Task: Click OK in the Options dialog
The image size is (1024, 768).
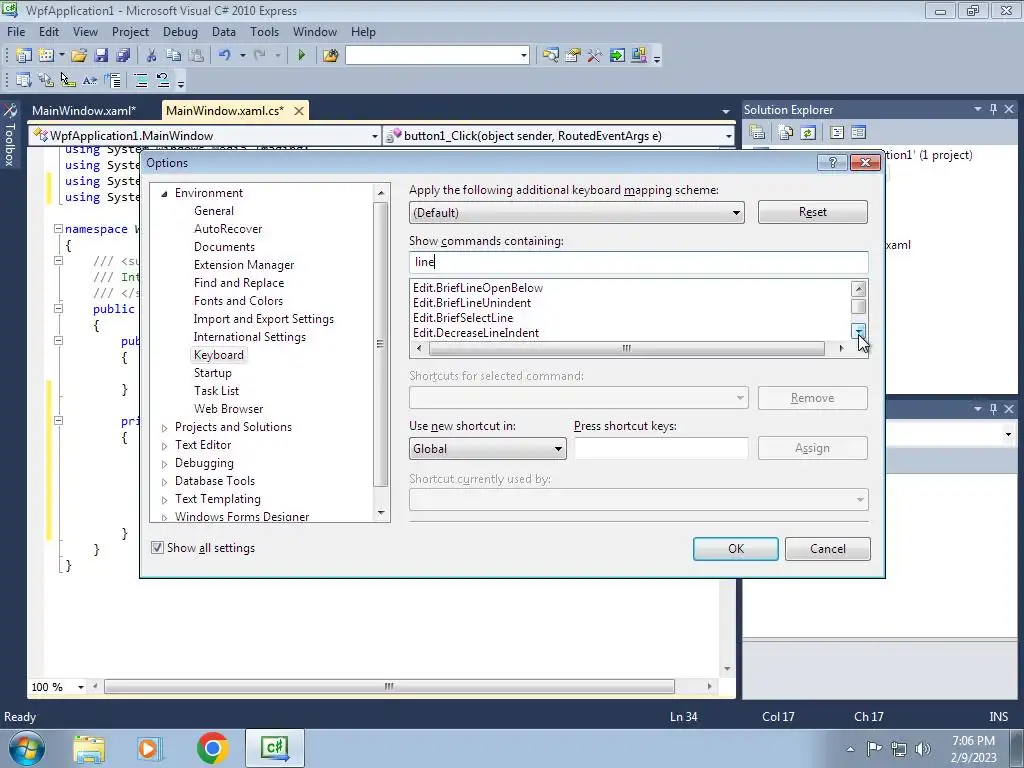Action: click(x=736, y=549)
